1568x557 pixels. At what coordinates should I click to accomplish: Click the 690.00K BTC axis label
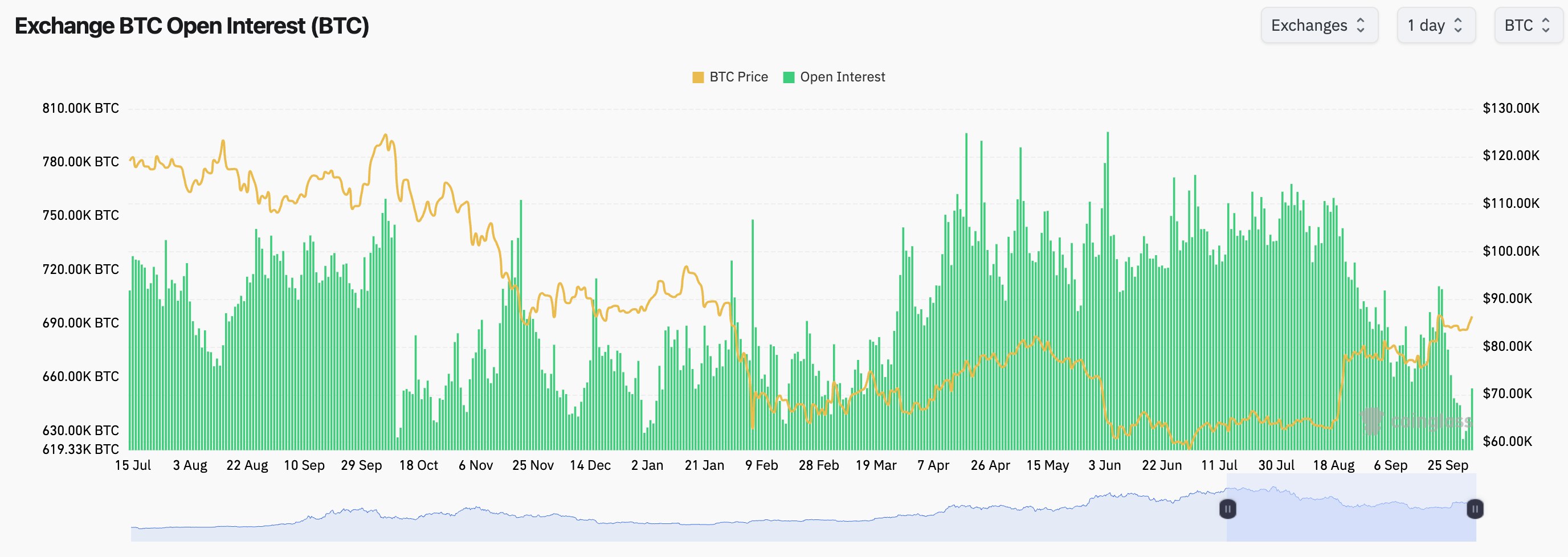pos(80,322)
